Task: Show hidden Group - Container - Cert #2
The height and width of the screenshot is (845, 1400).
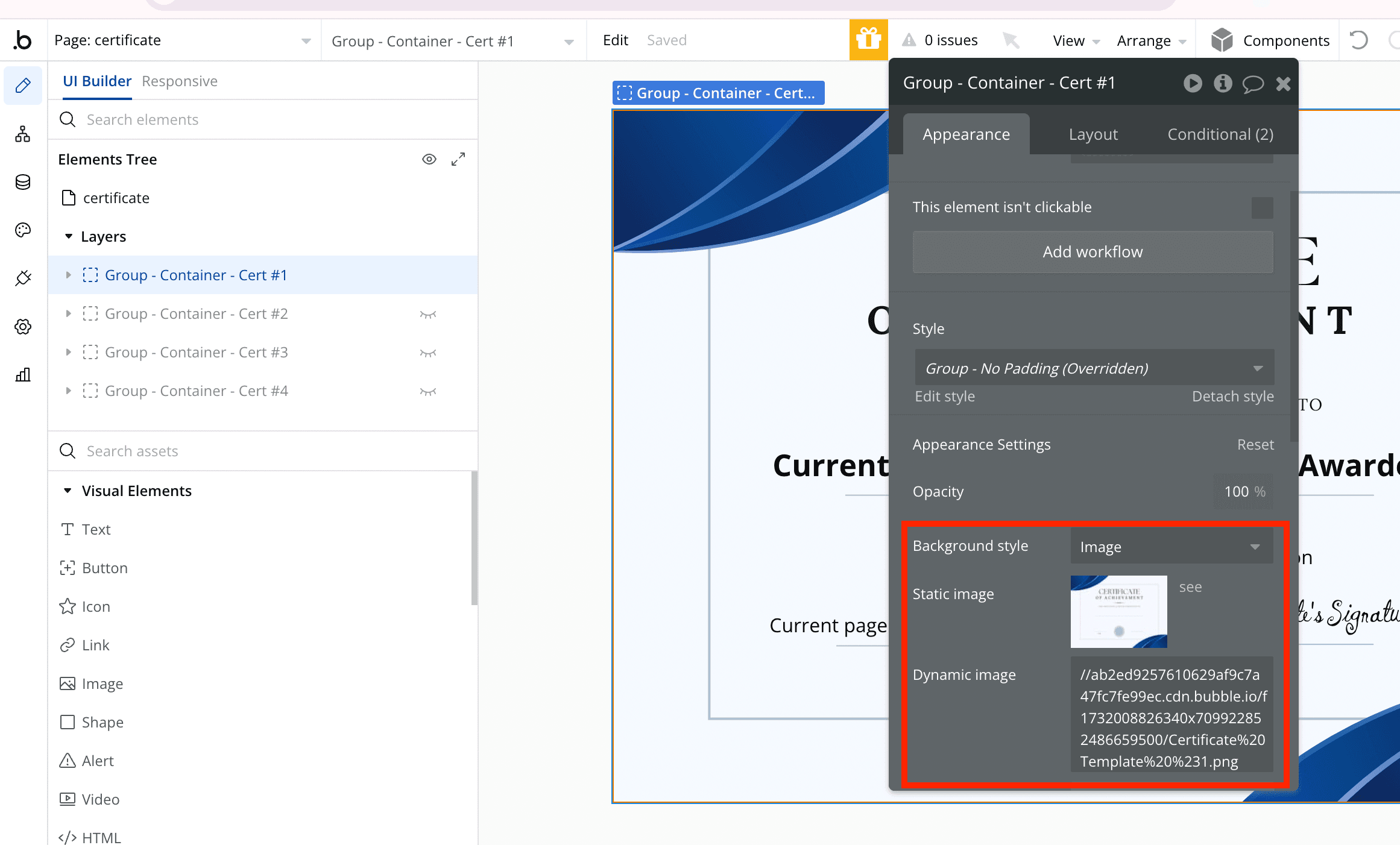Action: tap(427, 314)
